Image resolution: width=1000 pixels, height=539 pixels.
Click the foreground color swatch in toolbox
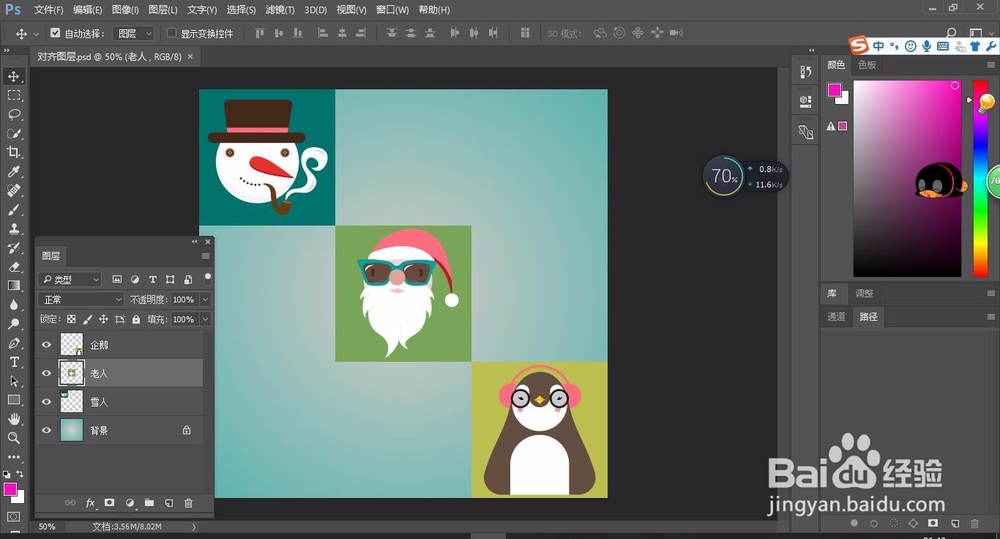pyautogui.click(x=10, y=489)
